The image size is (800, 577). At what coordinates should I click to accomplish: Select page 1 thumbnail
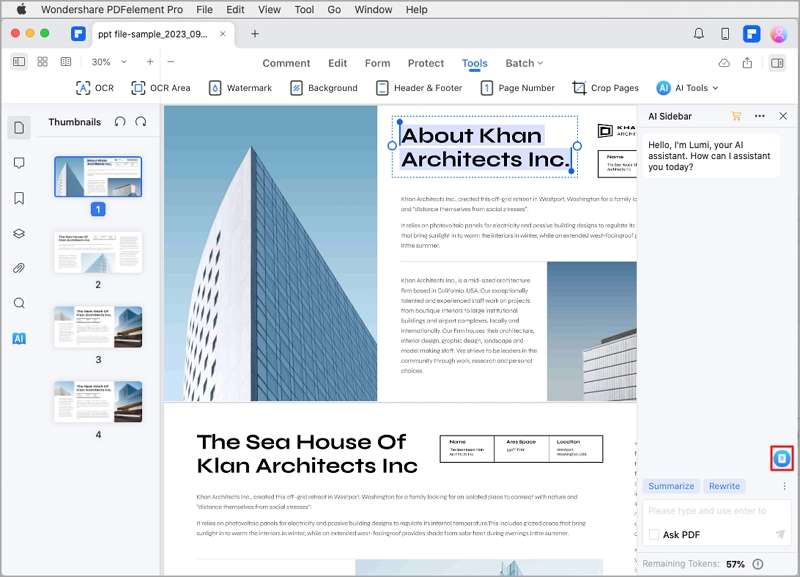(98, 177)
